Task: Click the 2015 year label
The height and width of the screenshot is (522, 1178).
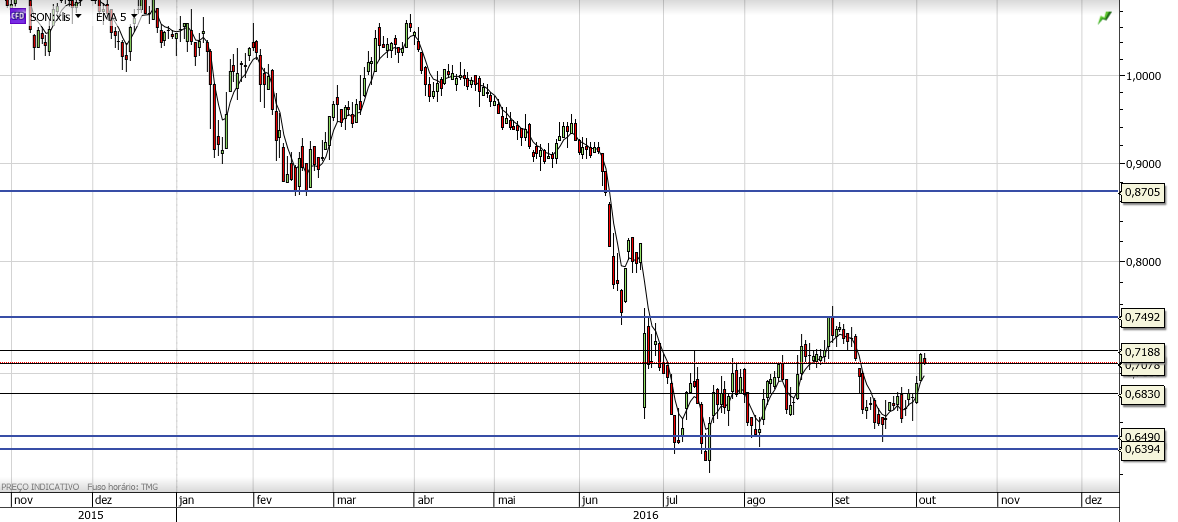Action: (x=91, y=515)
